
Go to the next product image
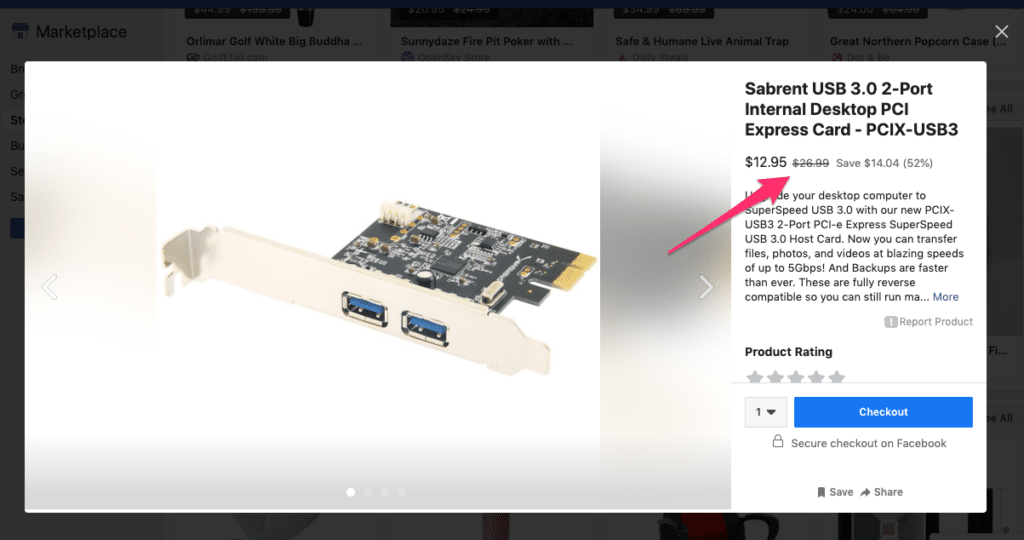tap(706, 288)
